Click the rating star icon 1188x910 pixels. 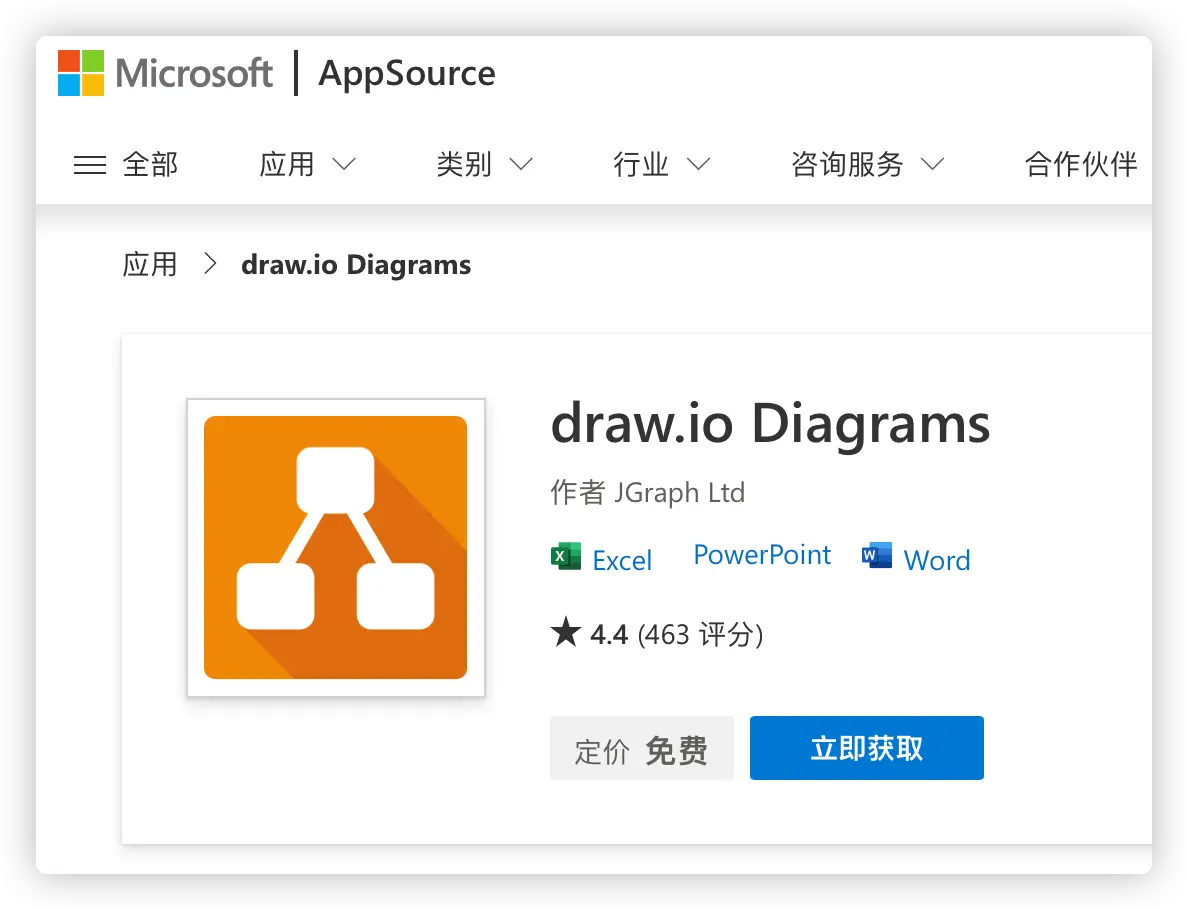coord(566,633)
